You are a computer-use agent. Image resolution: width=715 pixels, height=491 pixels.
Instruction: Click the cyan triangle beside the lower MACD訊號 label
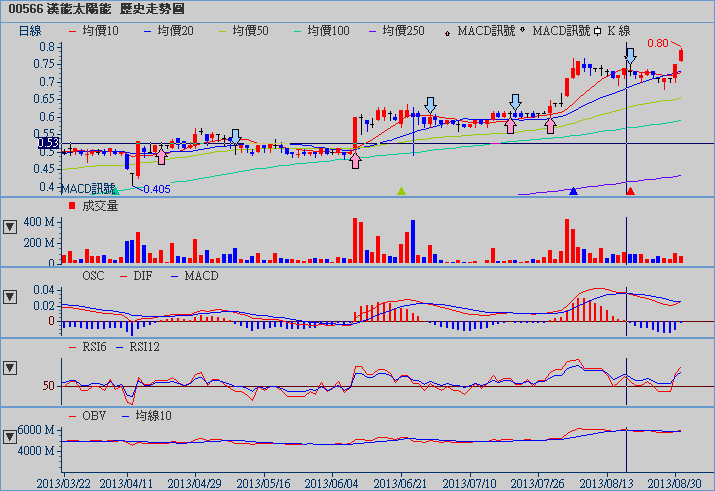[115, 188]
